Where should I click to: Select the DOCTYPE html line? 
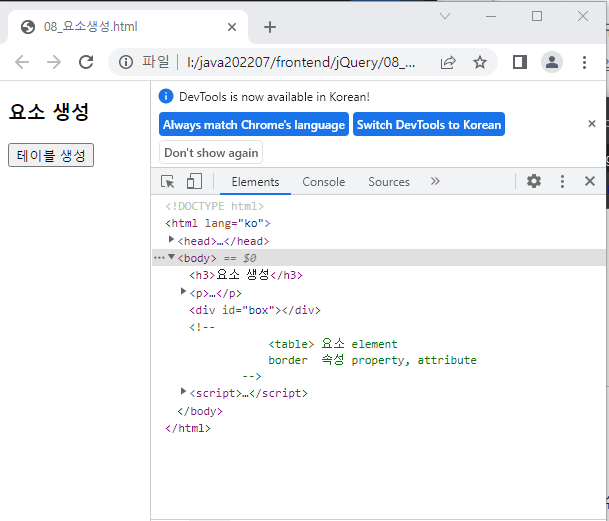point(214,206)
